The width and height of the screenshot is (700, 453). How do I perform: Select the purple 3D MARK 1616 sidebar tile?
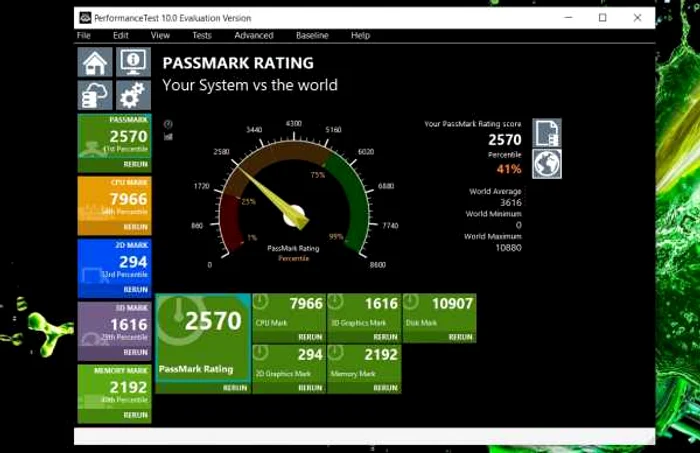(x=114, y=331)
